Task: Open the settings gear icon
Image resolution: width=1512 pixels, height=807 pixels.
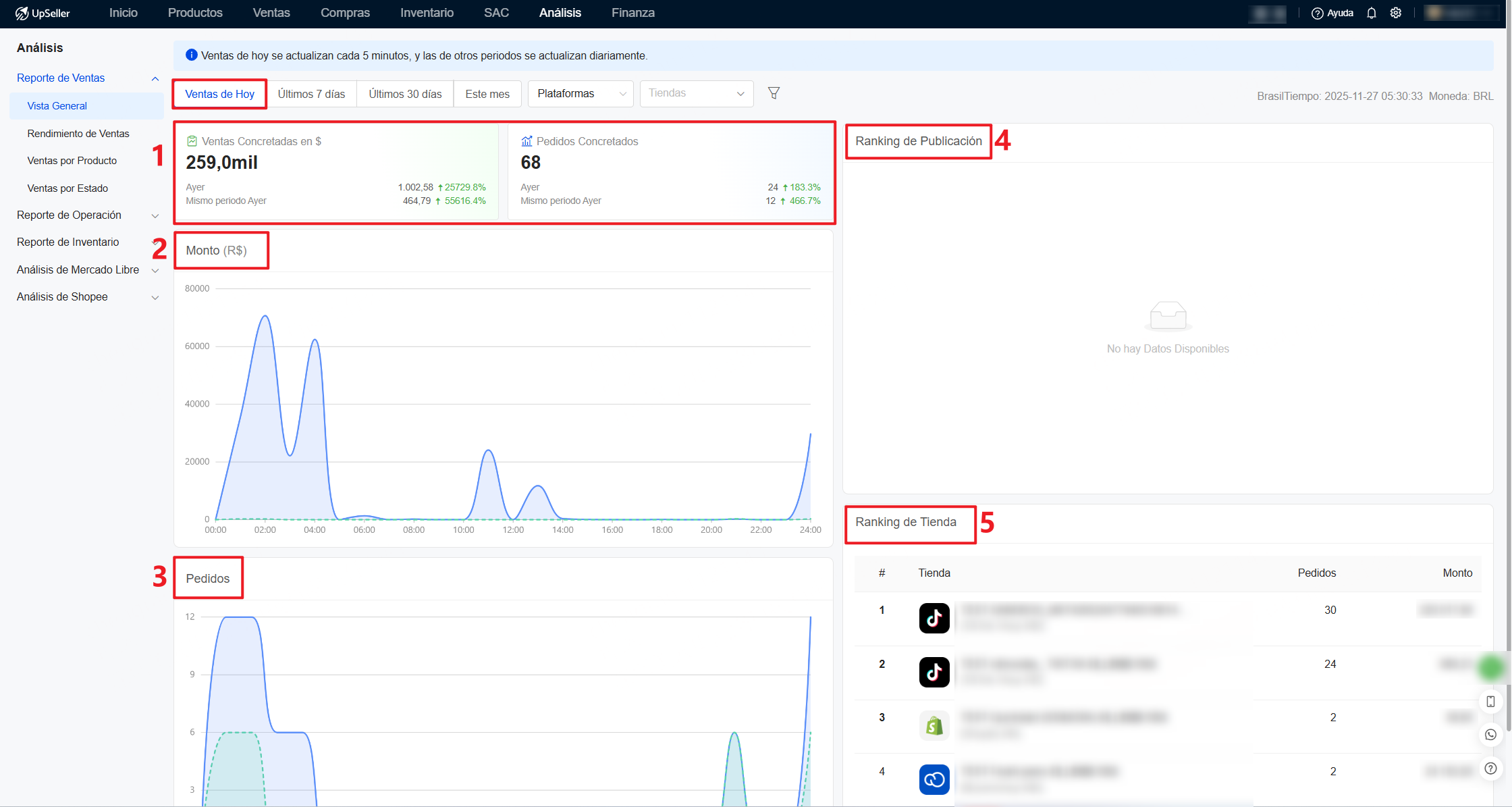Action: point(1396,13)
